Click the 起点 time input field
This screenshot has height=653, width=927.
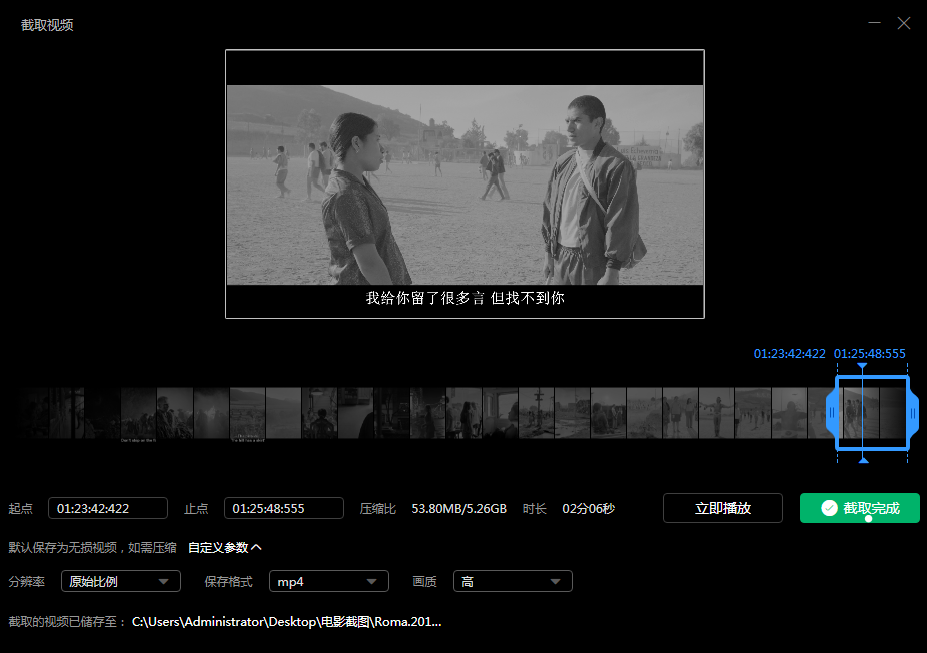coord(107,508)
